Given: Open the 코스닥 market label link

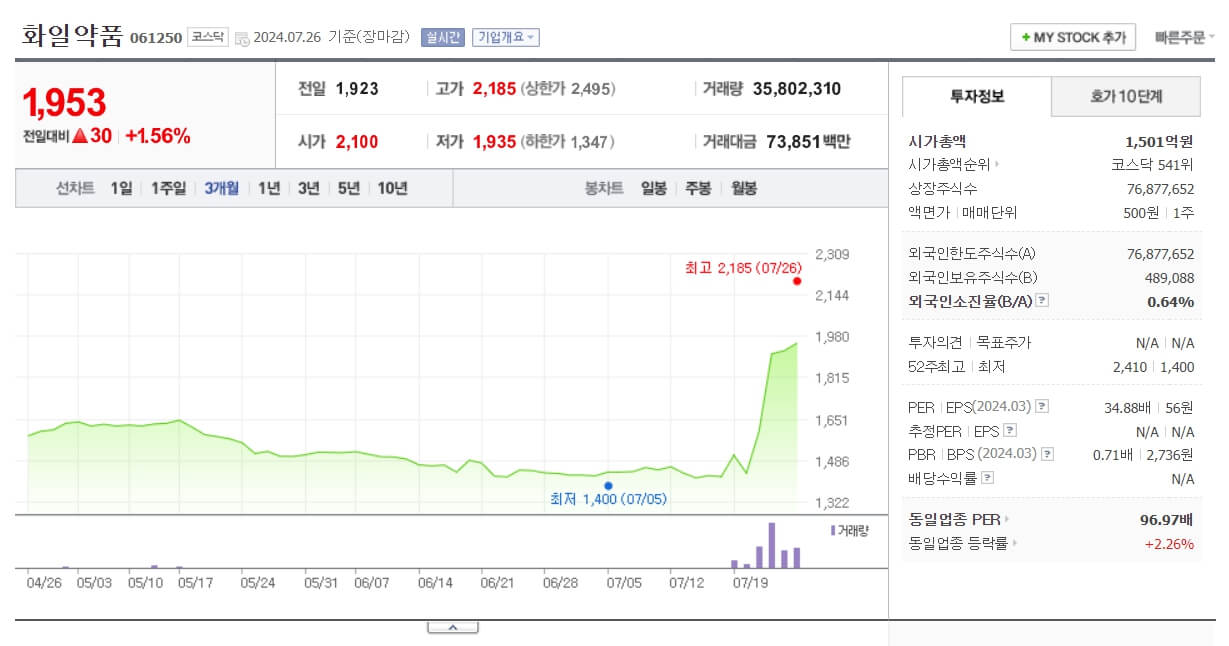Looking at the screenshot, I should point(208,35).
